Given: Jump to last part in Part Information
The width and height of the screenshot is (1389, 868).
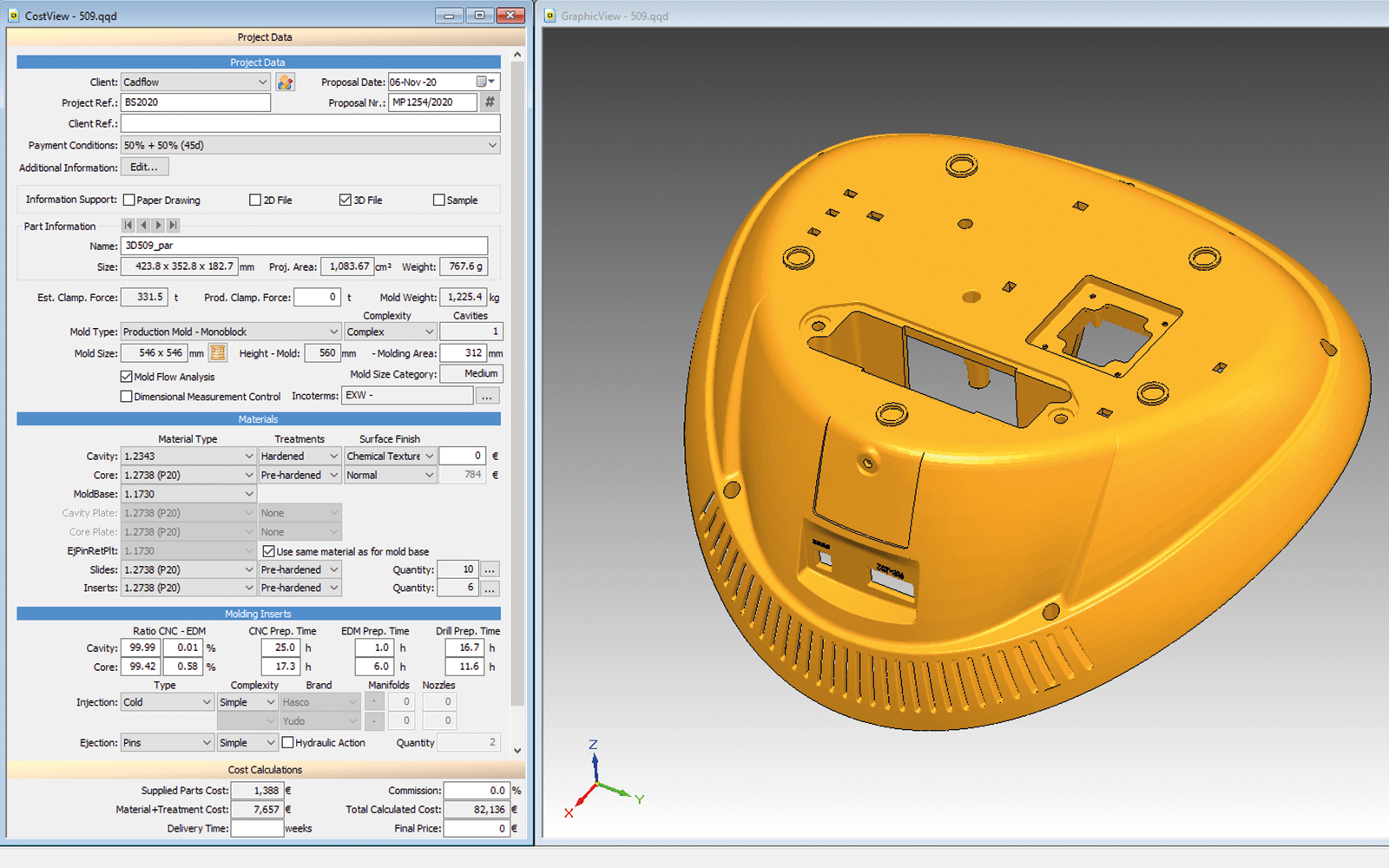Looking at the screenshot, I should 173,226.
